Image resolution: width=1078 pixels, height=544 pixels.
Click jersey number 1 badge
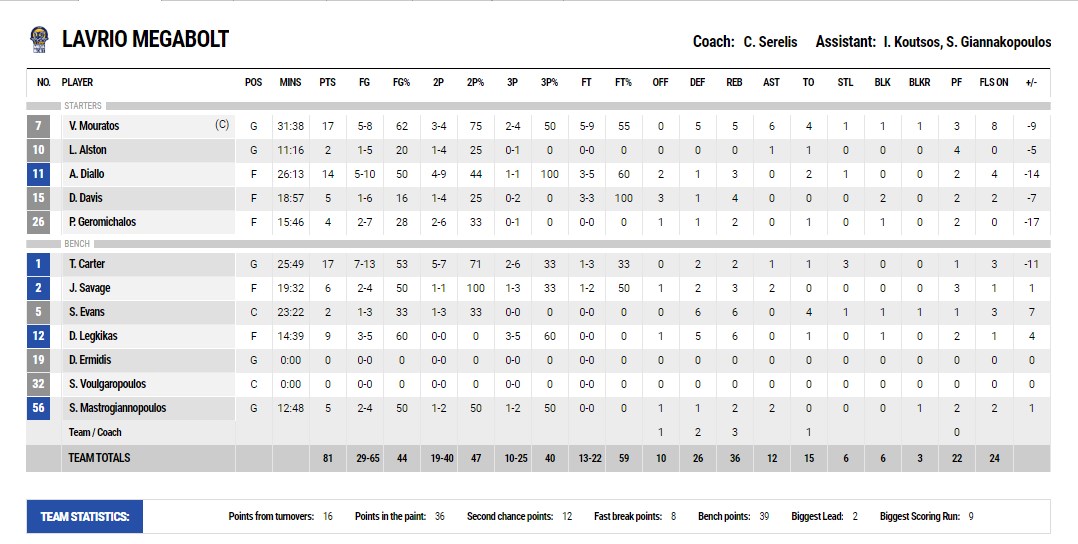pyautogui.click(x=38, y=264)
